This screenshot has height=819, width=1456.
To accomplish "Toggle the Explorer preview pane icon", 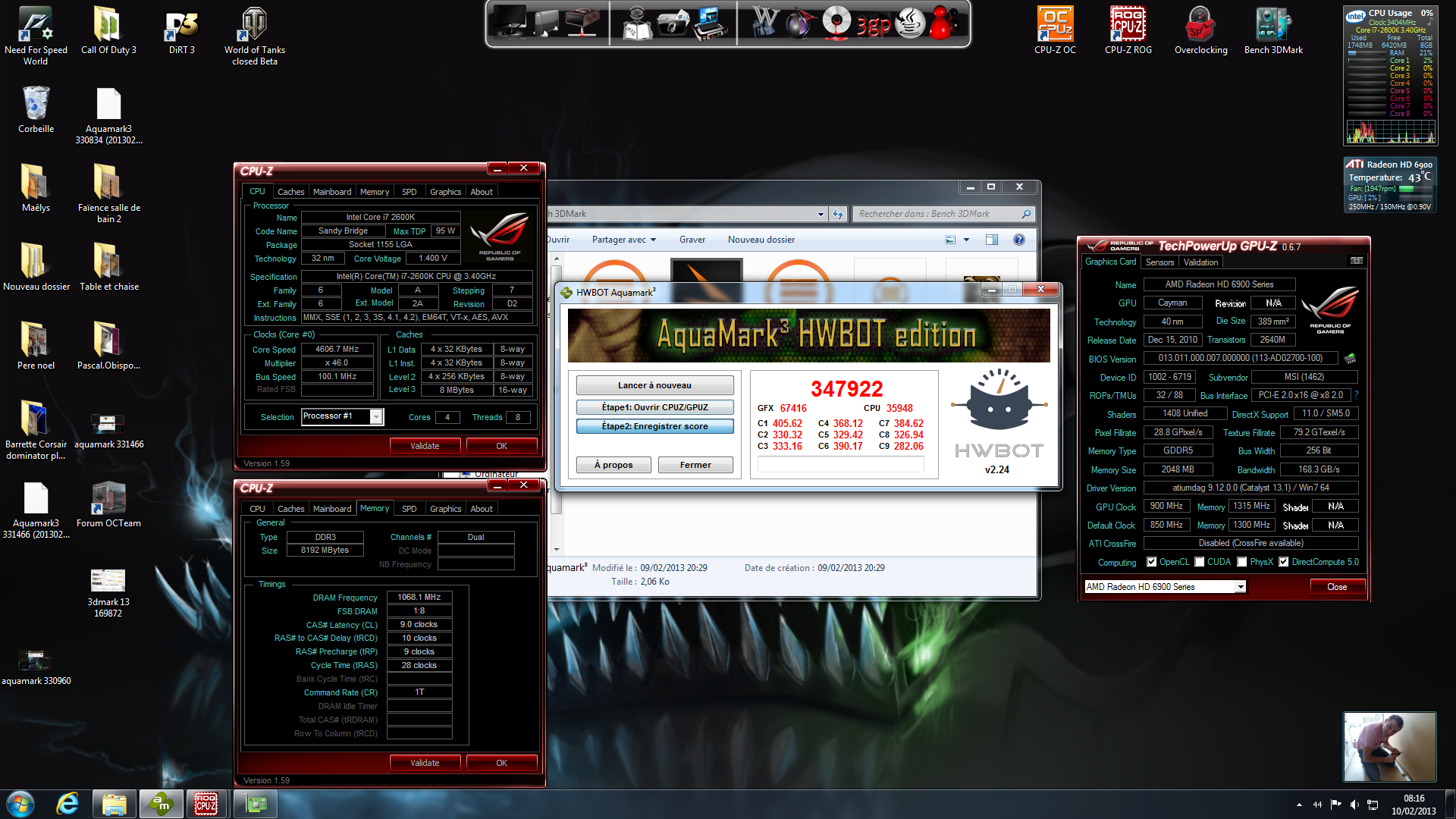I will pos(991,240).
